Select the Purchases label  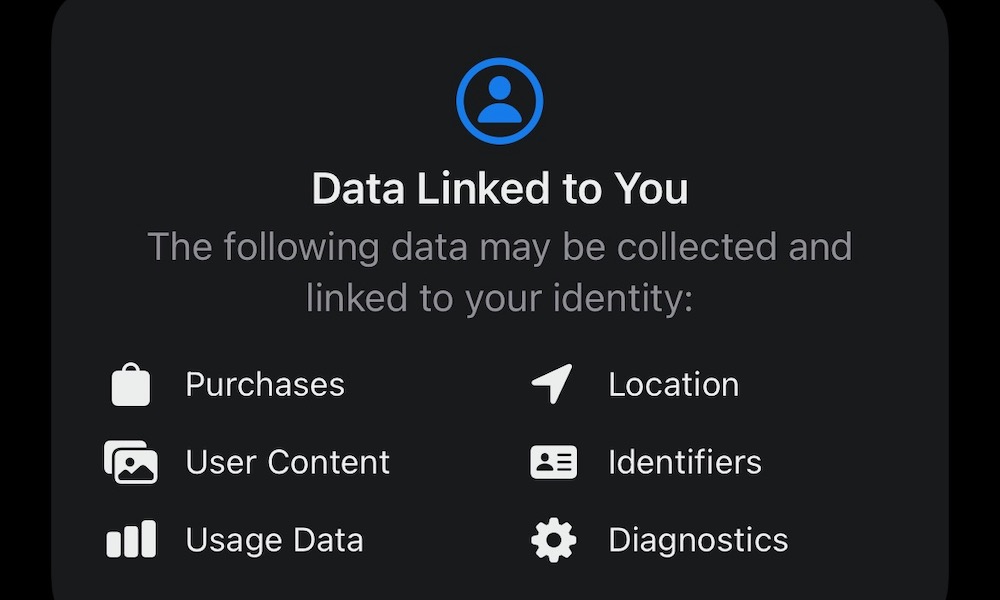click(x=265, y=385)
